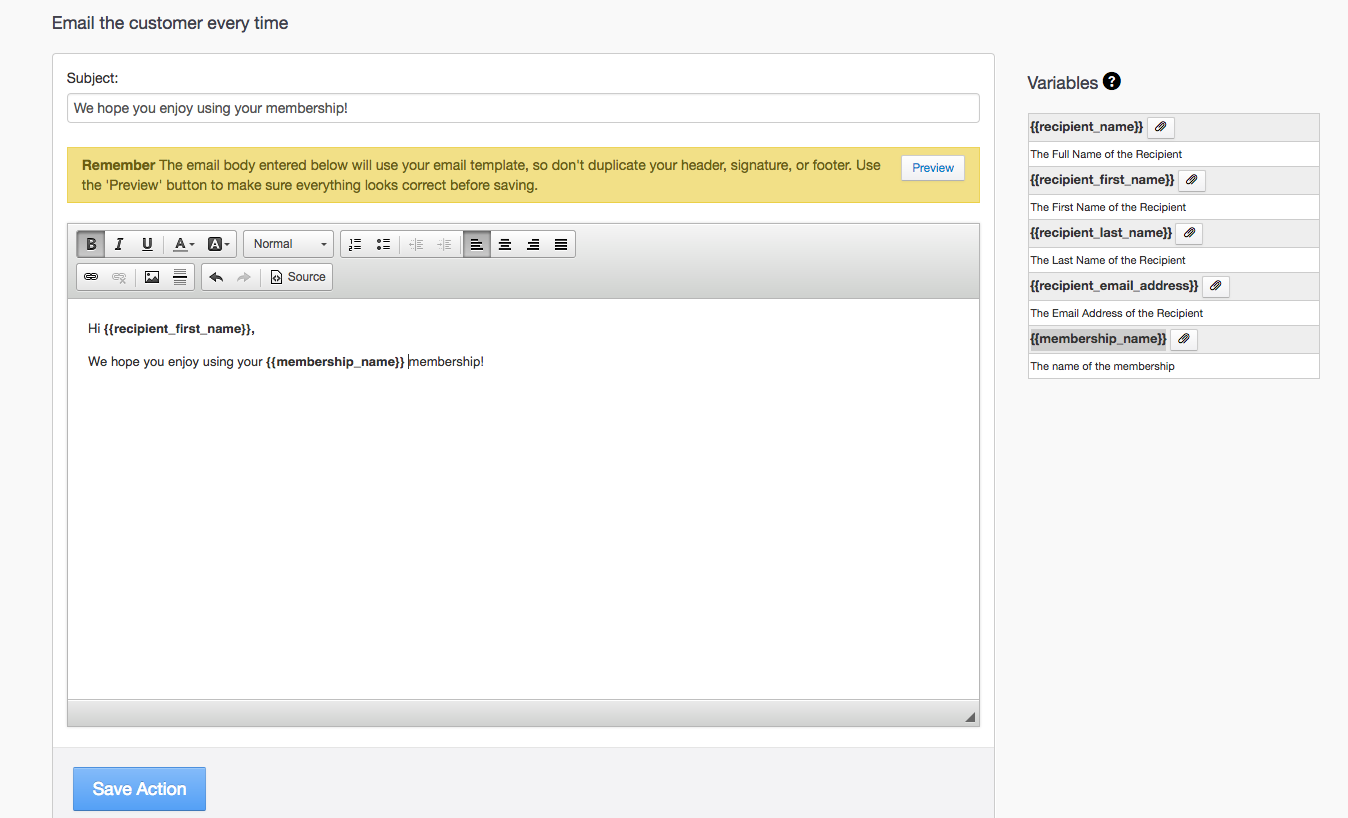Align text to the right

click(533, 244)
